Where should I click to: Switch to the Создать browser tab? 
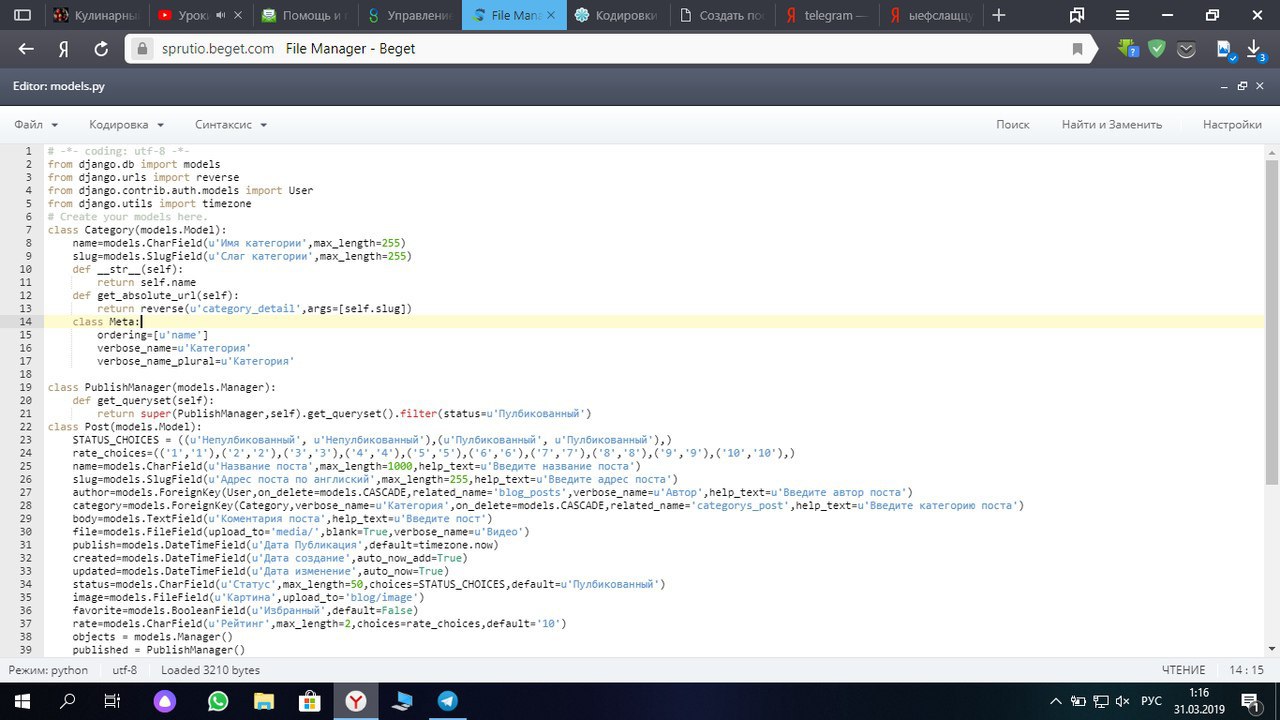pyautogui.click(x=722, y=16)
